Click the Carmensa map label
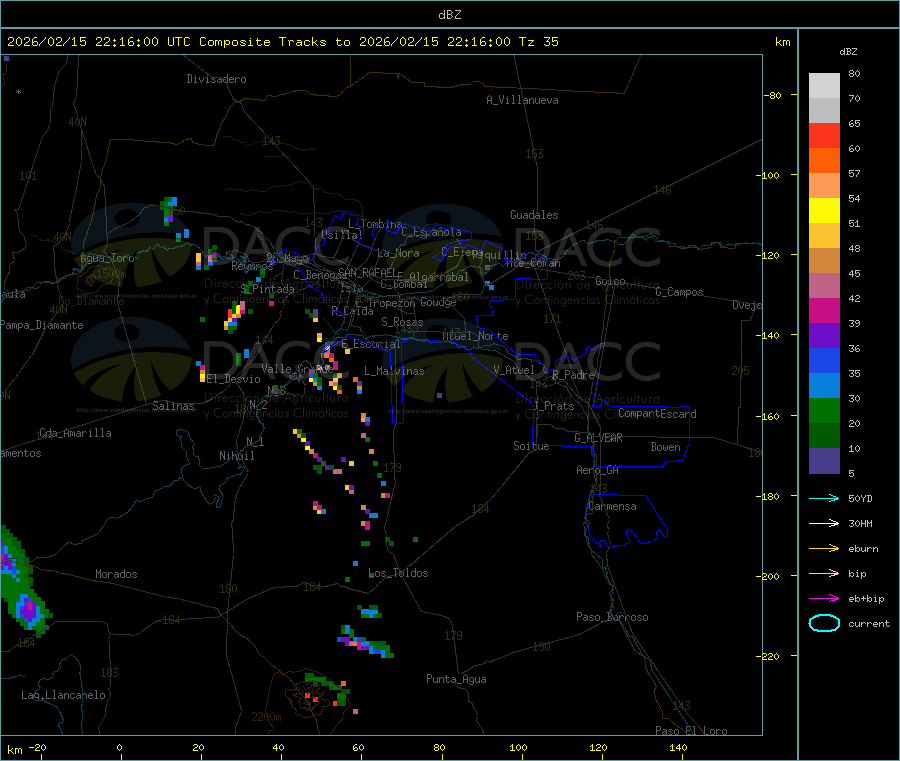 click(x=612, y=506)
